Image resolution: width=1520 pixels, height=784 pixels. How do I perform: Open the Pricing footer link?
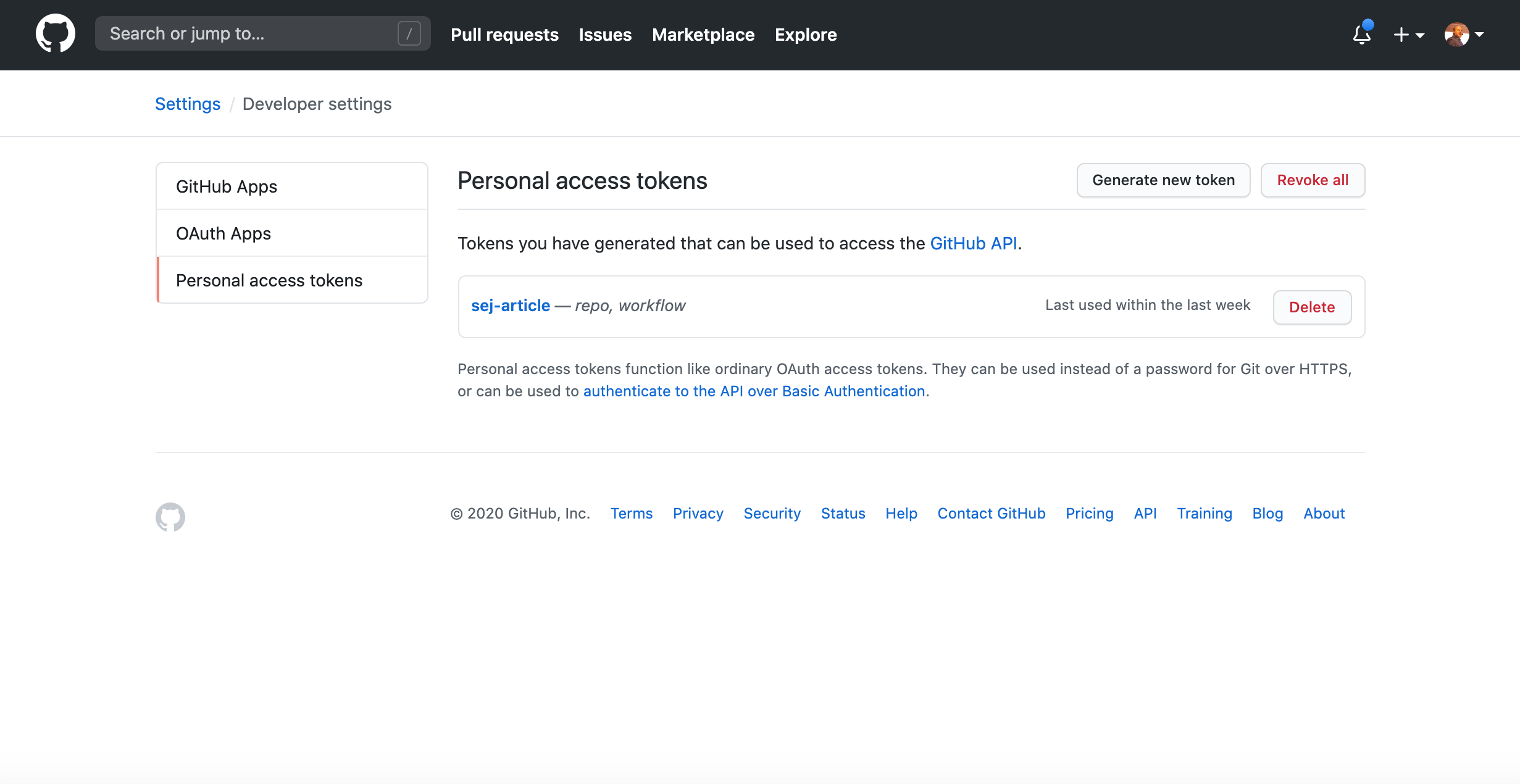1089,513
